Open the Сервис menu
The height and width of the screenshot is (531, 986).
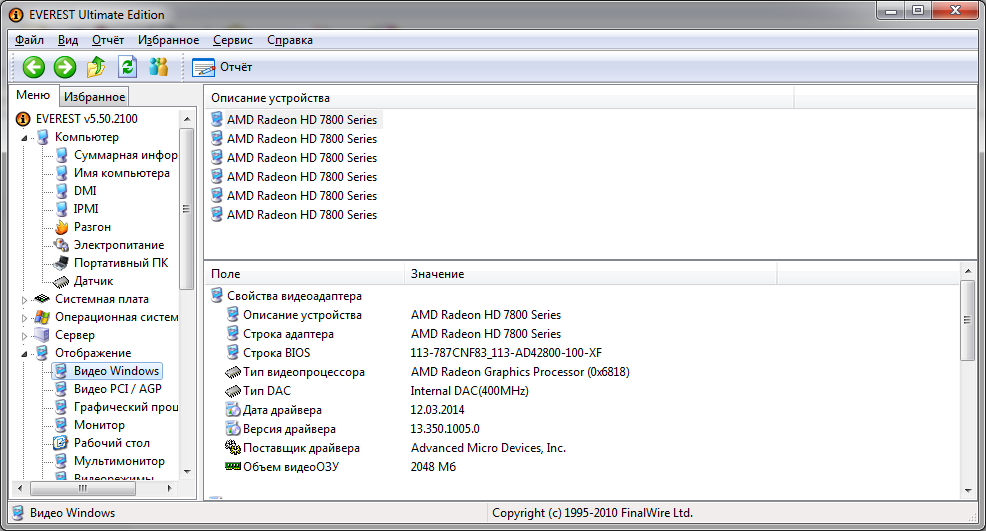(233, 40)
